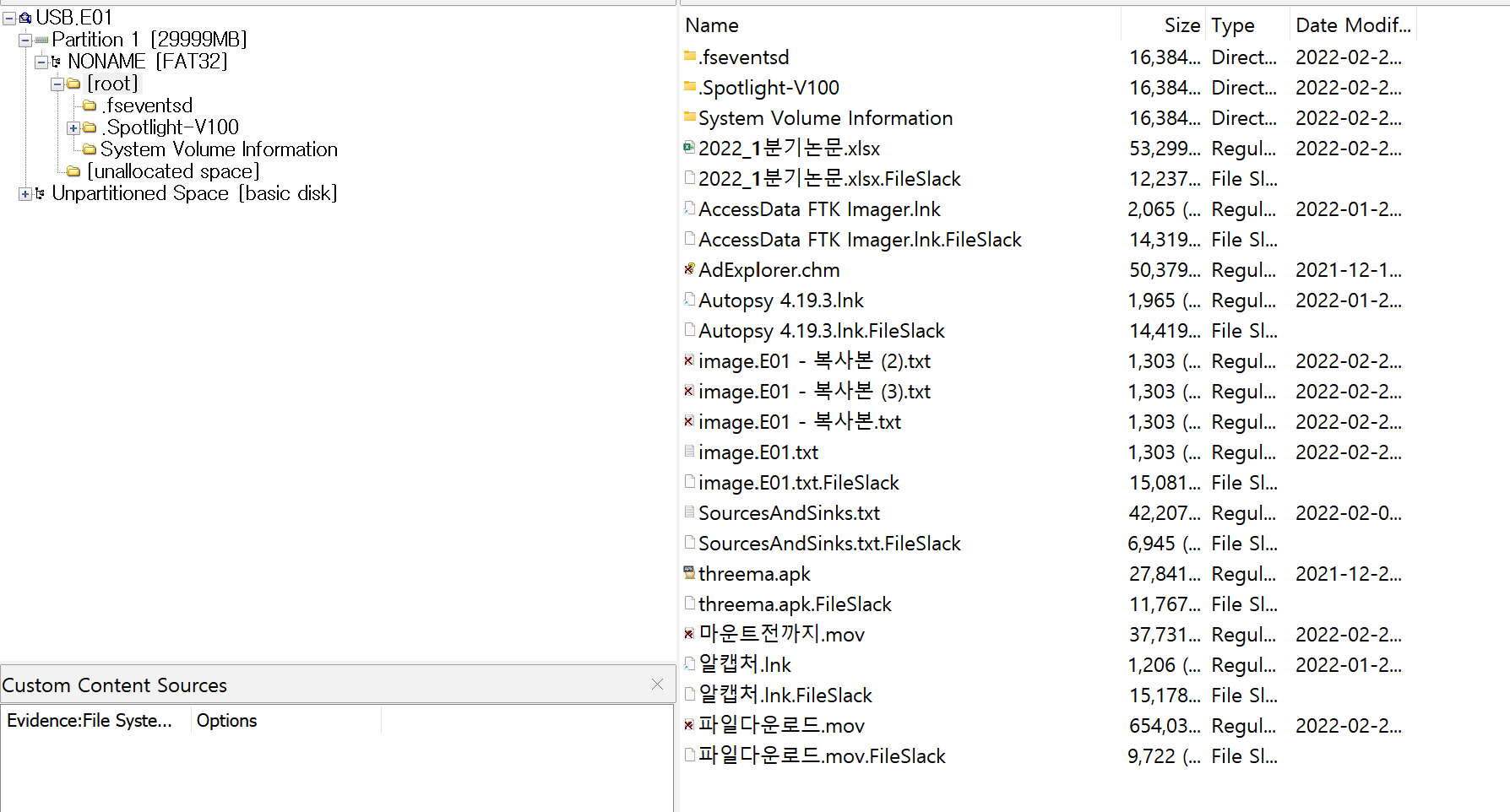Select [unallocated space] label in tree
The height and width of the screenshot is (812, 1510).
(173, 171)
